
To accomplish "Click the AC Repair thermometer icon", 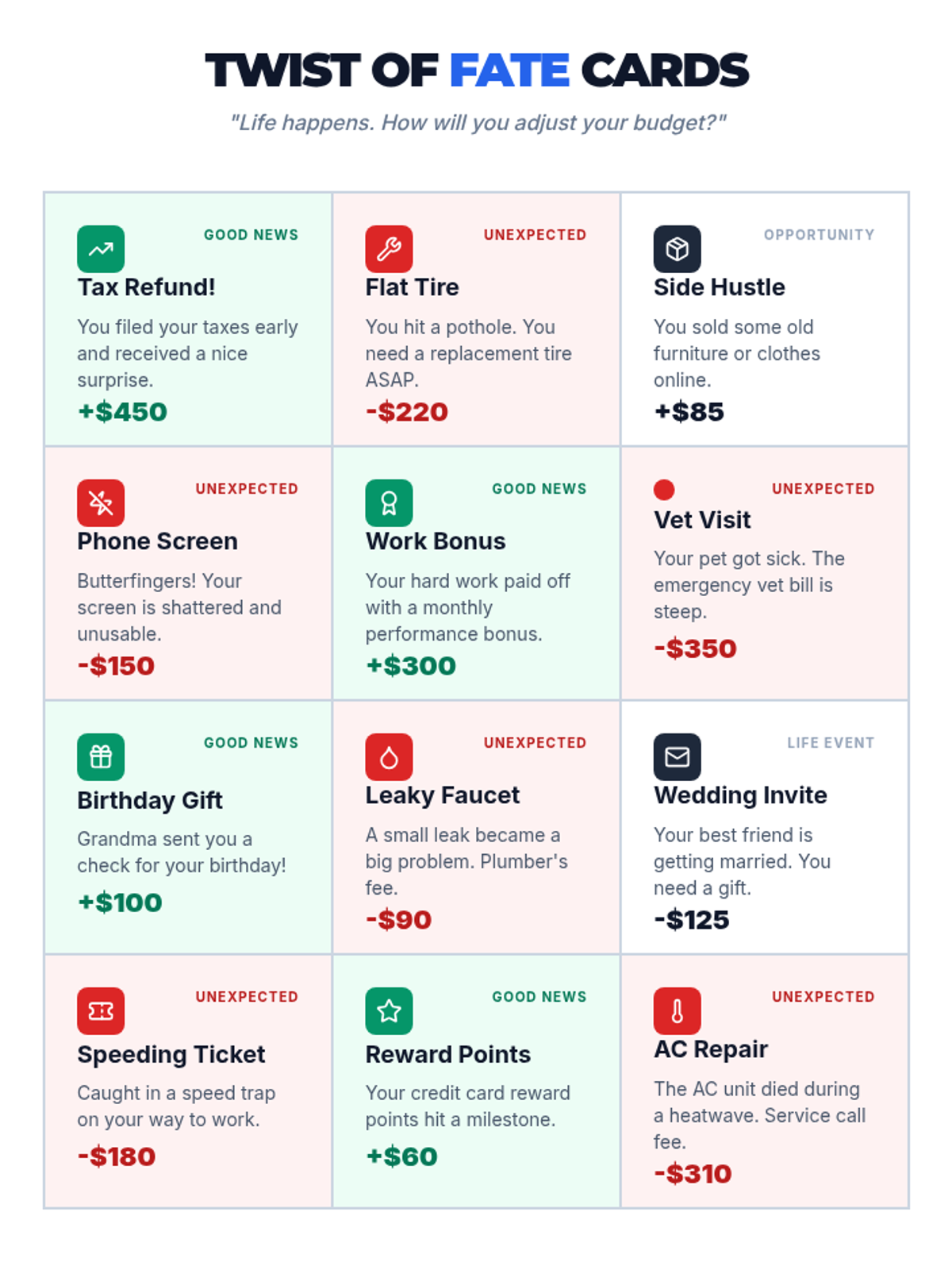I will click(677, 1011).
